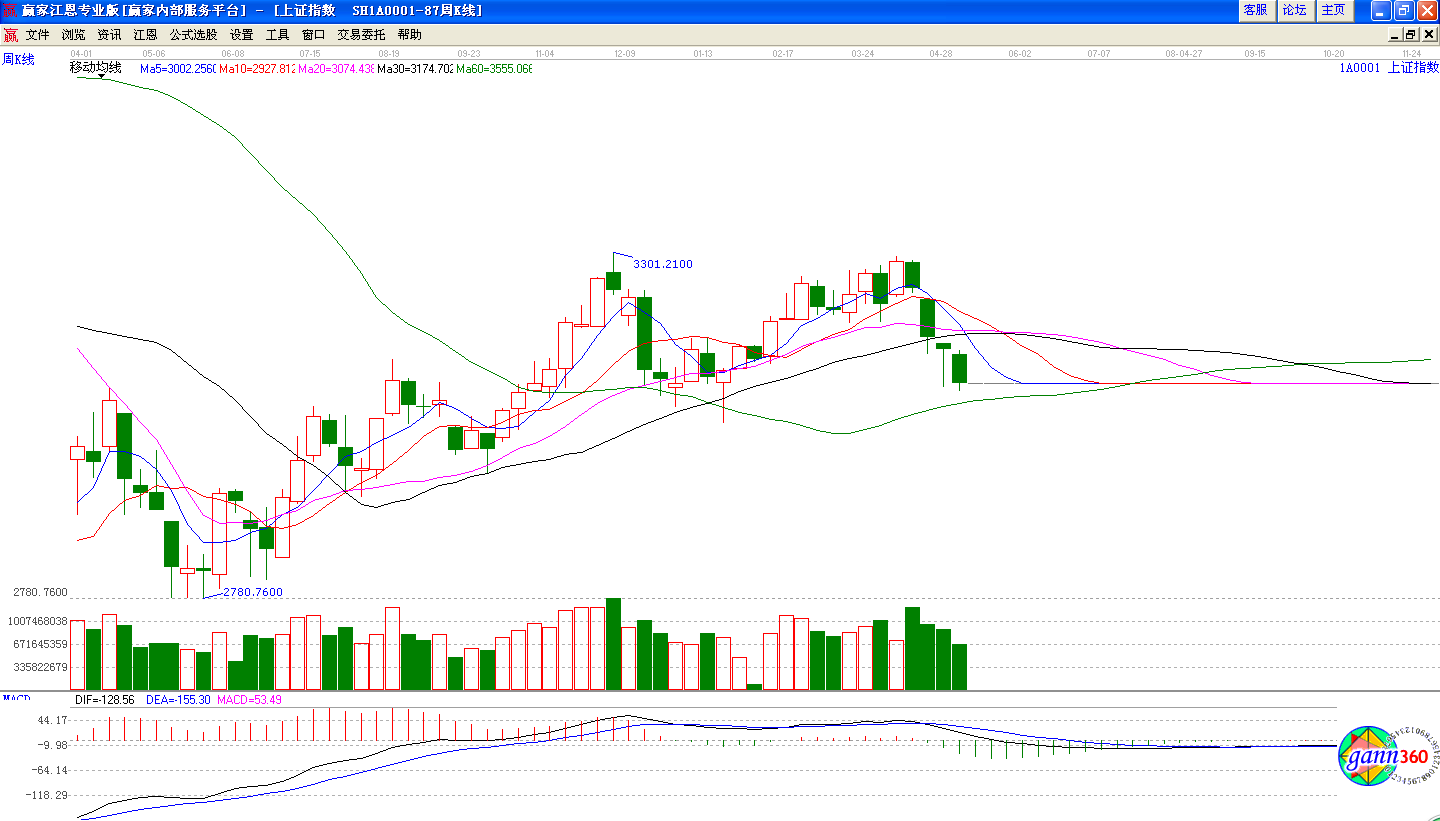Minimize the main application window
The height and width of the screenshot is (821, 1440).
click(1381, 10)
